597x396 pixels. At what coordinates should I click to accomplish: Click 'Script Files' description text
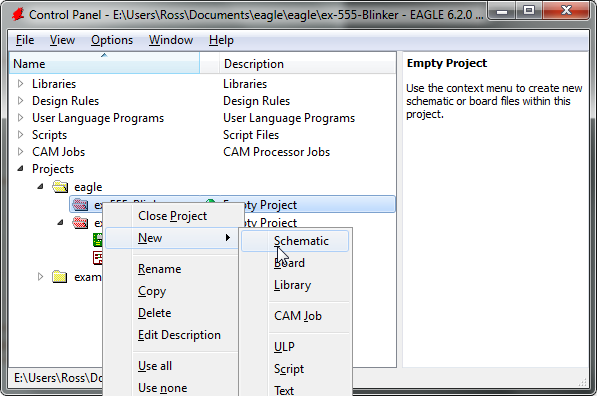(x=251, y=135)
